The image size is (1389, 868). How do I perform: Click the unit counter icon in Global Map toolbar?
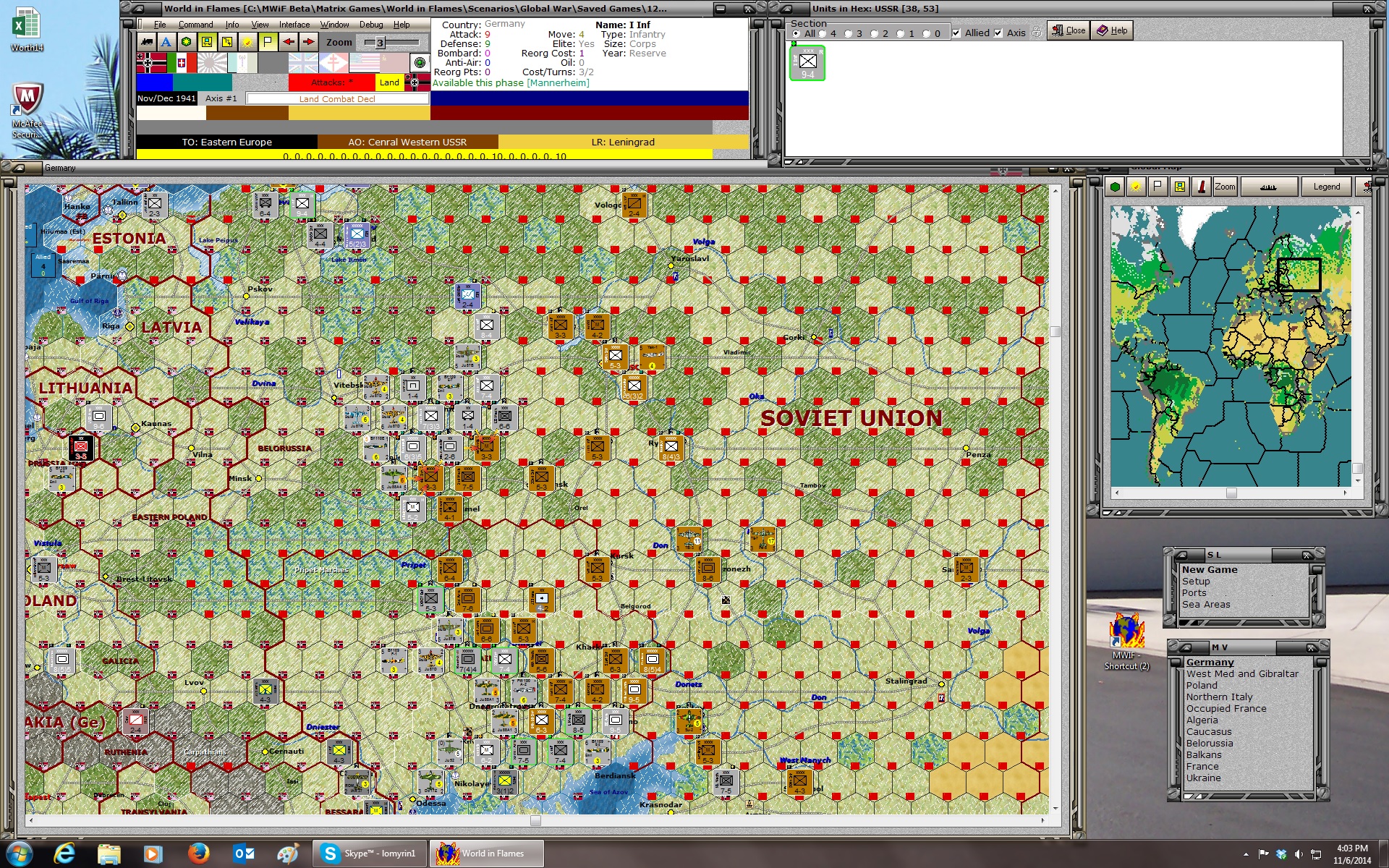[1180, 187]
